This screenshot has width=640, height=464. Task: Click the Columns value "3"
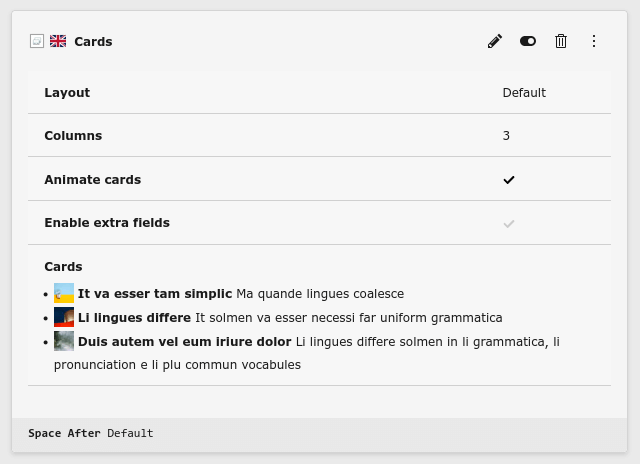click(x=506, y=136)
